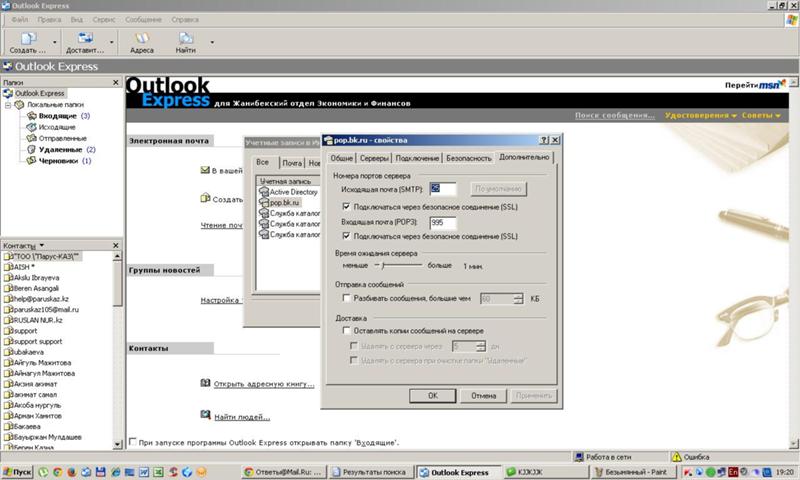This screenshot has height=480, width=800.
Task: Open the Удостоверения dropdown menu
Action: click(x=700, y=116)
